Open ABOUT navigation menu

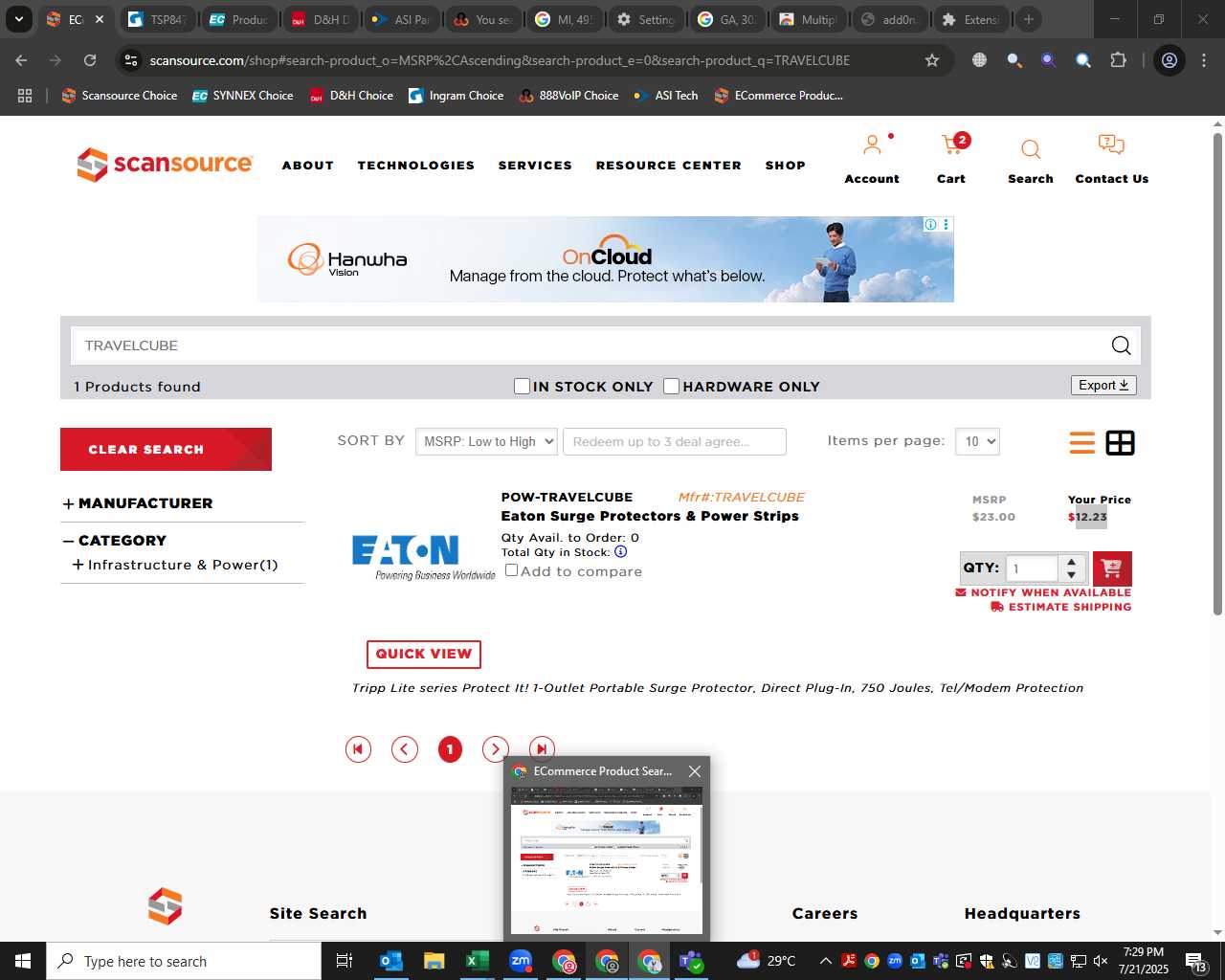307,166
